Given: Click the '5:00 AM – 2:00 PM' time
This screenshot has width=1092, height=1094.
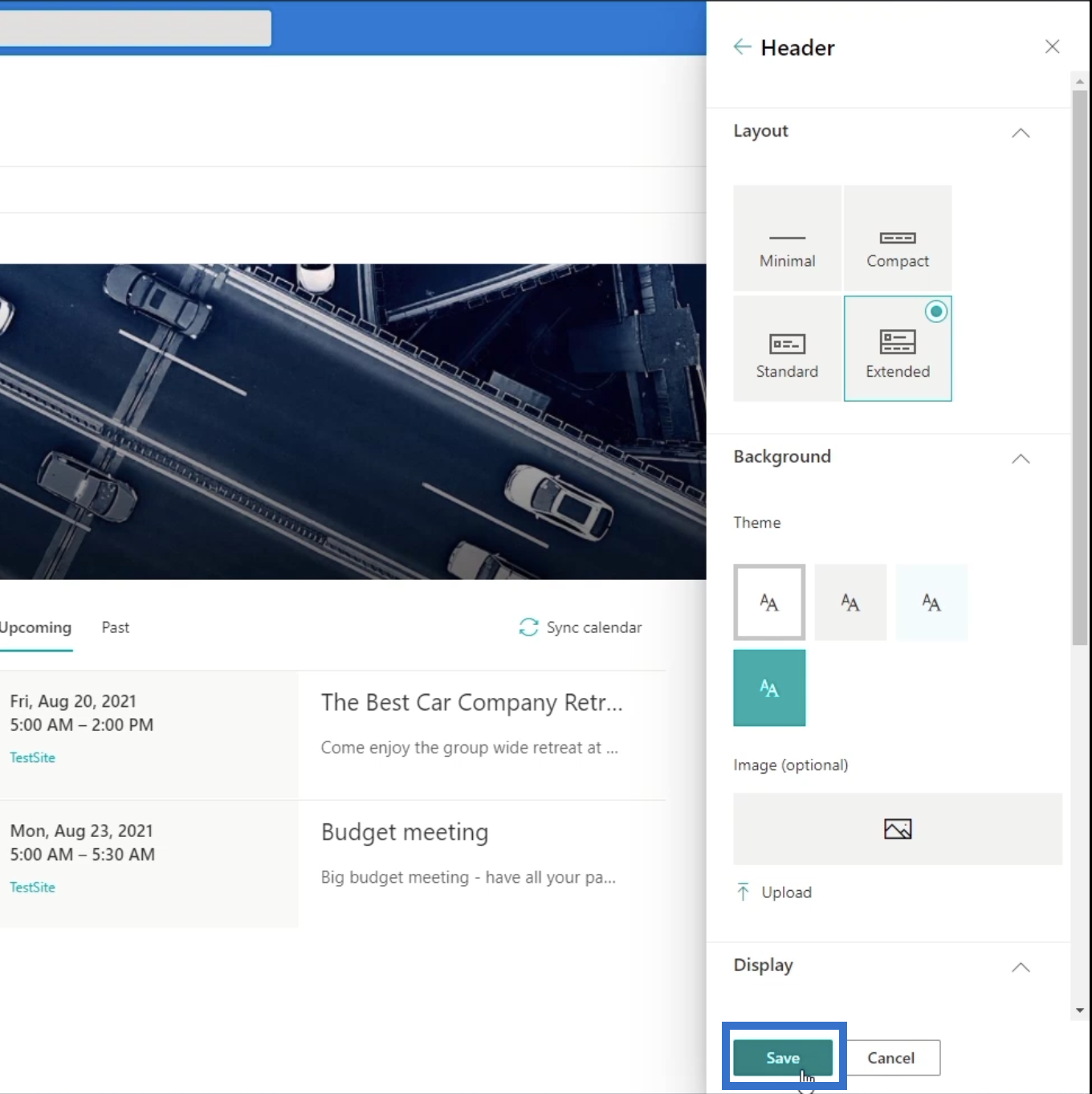Looking at the screenshot, I should point(81,725).
